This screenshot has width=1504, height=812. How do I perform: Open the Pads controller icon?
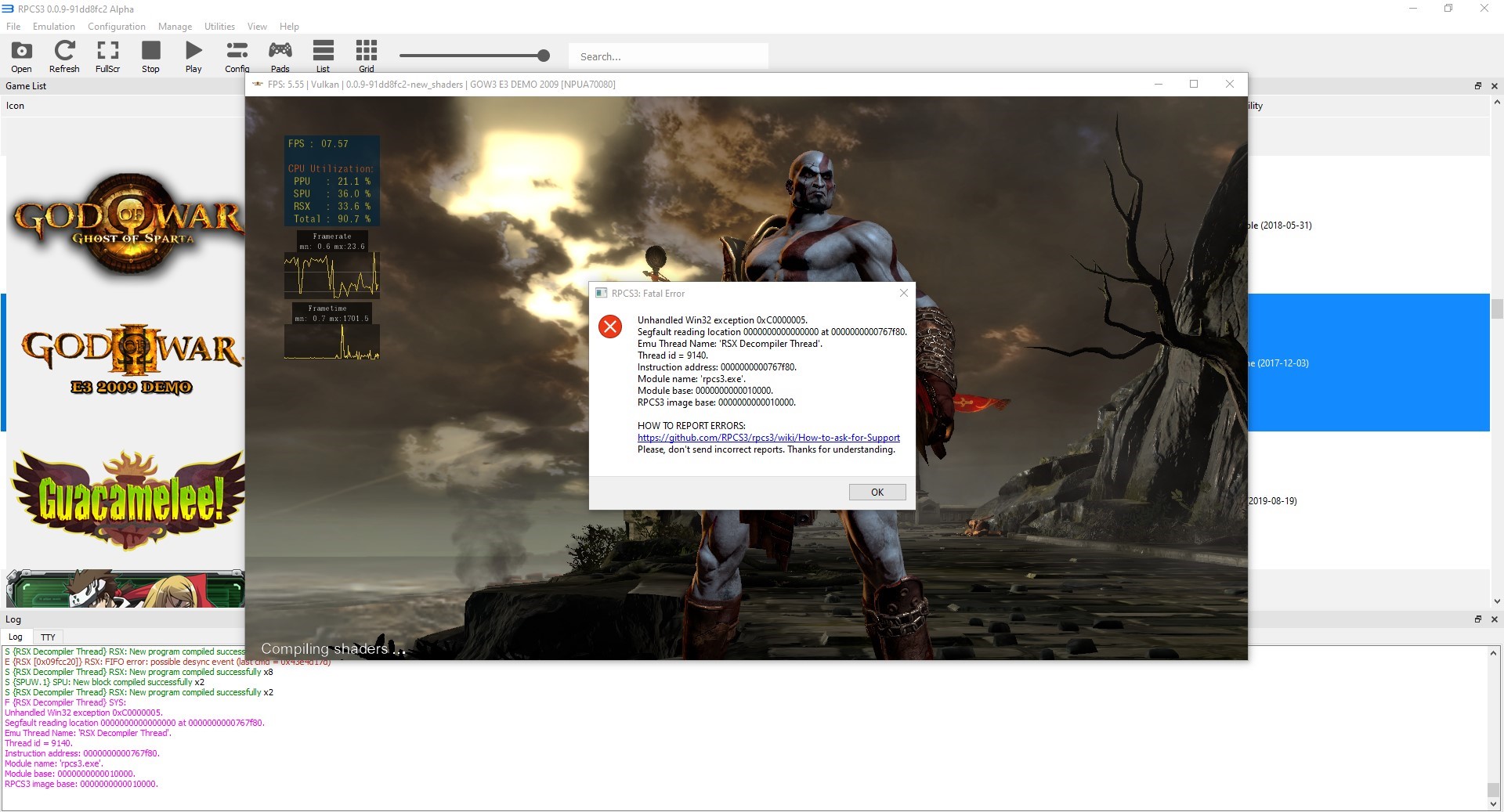tap(280, 56)
